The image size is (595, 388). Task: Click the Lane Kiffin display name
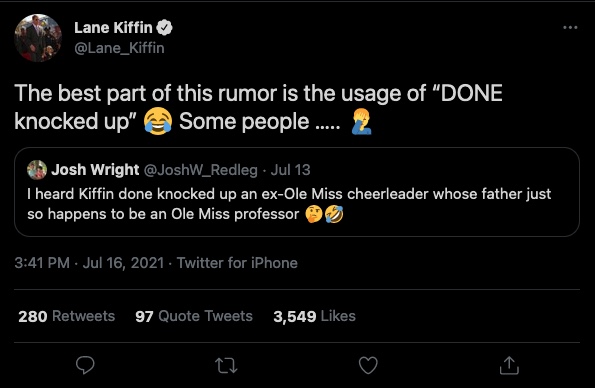pyautogui.click(x=113, y=28)
